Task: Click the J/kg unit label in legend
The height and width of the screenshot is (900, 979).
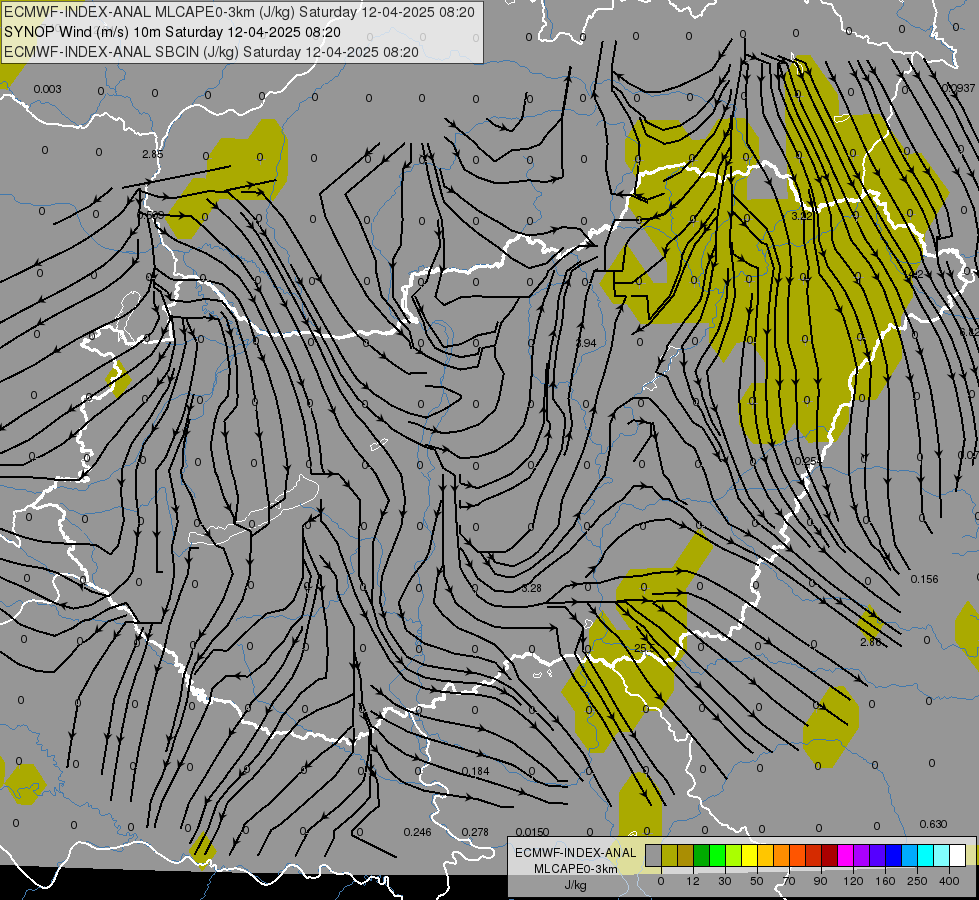Action: tap(576, 885)
